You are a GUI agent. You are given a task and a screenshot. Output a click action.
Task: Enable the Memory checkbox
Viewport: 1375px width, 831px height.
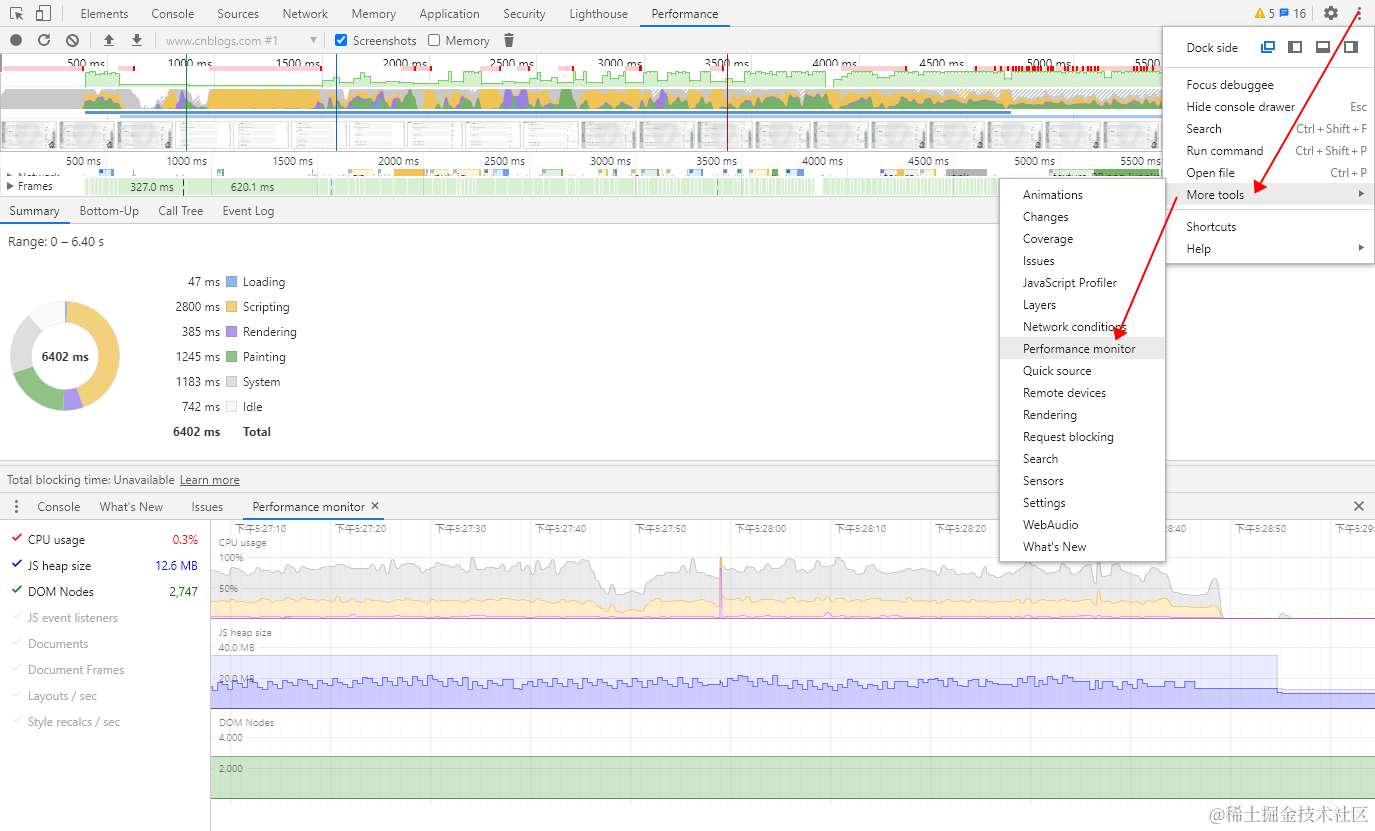pos(434,40)
